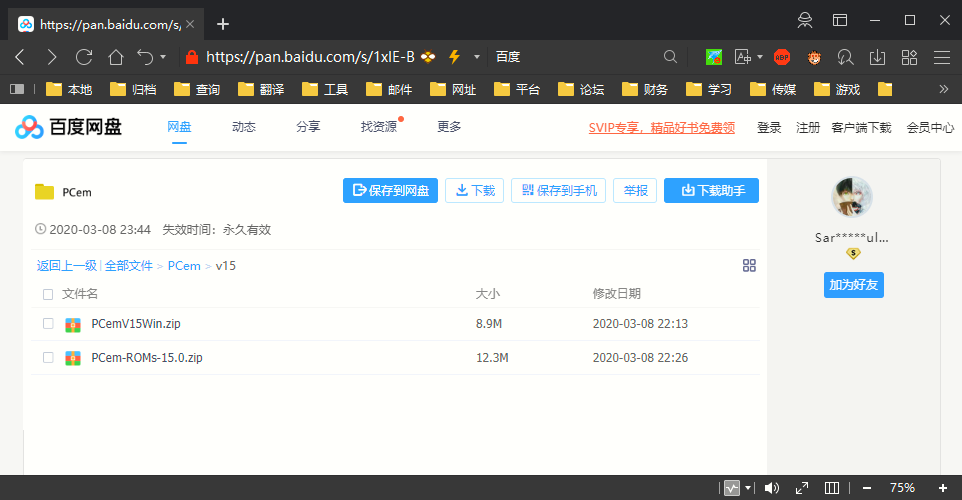Click the 下载 button
Viewport: 962px width, 500px height.
click(474, 191)
